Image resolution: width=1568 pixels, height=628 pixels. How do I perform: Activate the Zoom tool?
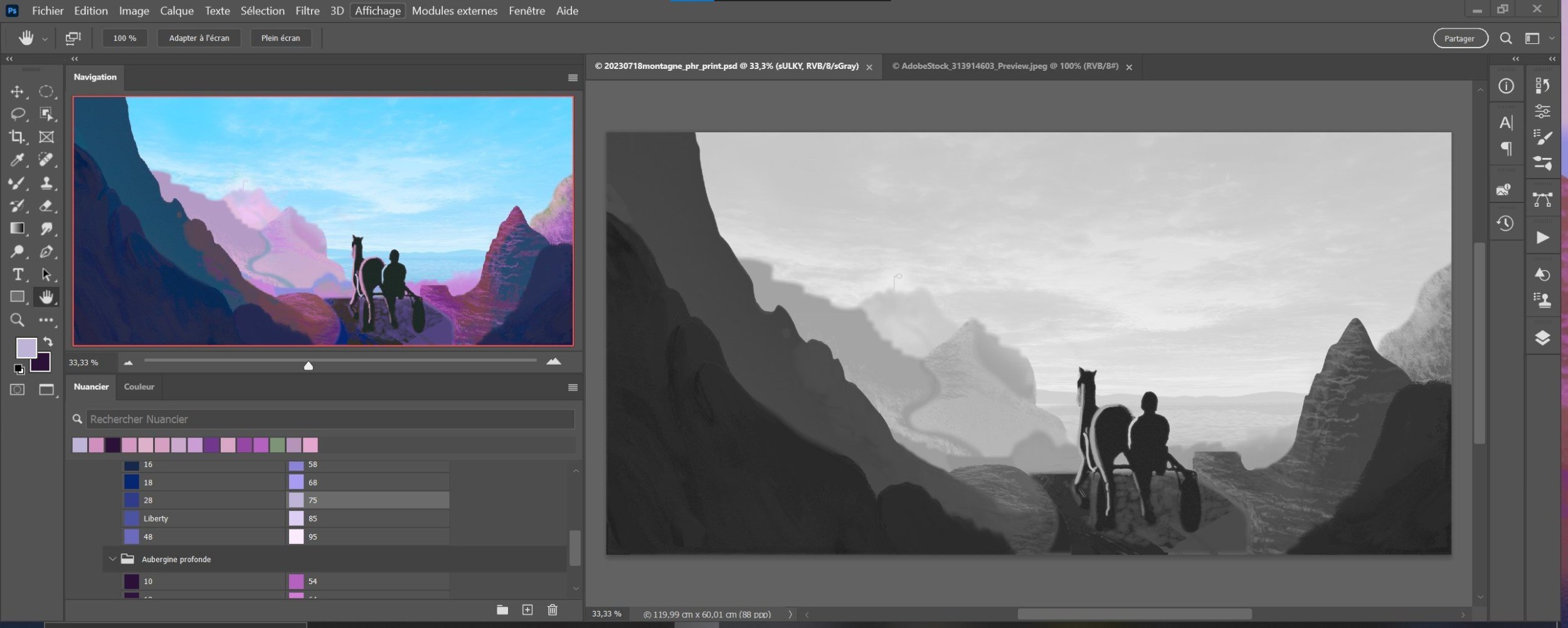tap(17, 320)
